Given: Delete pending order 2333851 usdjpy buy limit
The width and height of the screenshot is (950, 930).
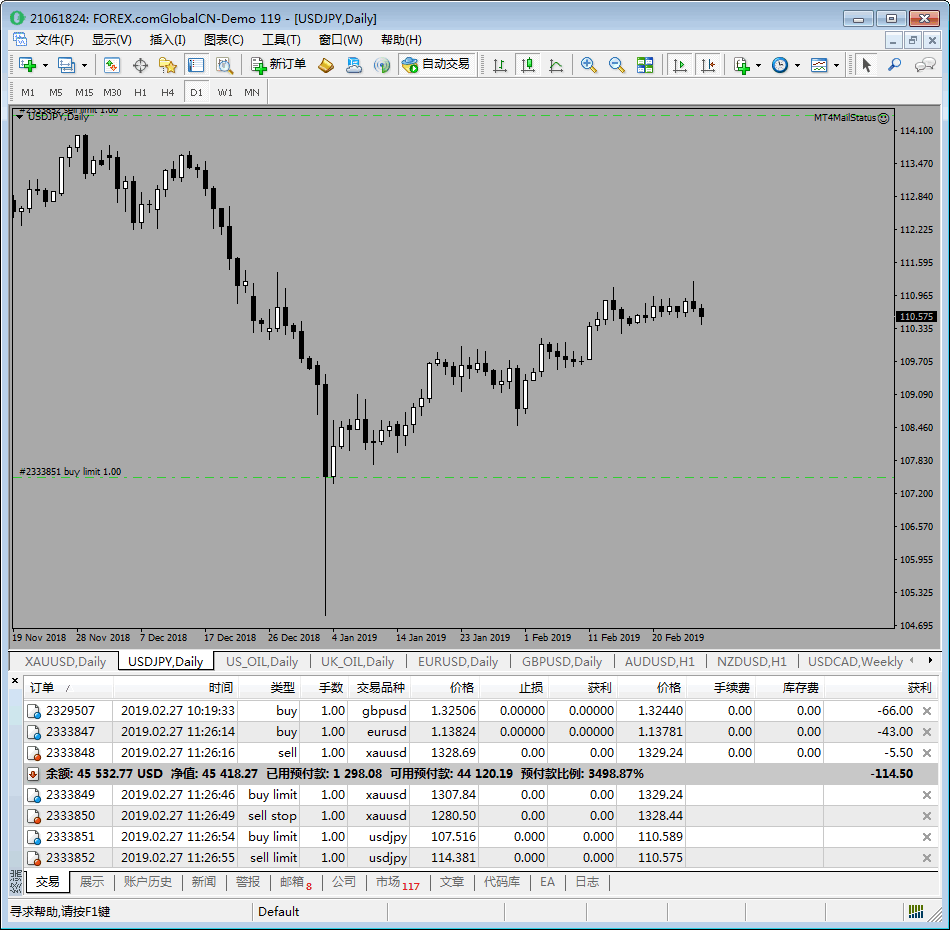Looking at the screenshot, I should (926, 837).
